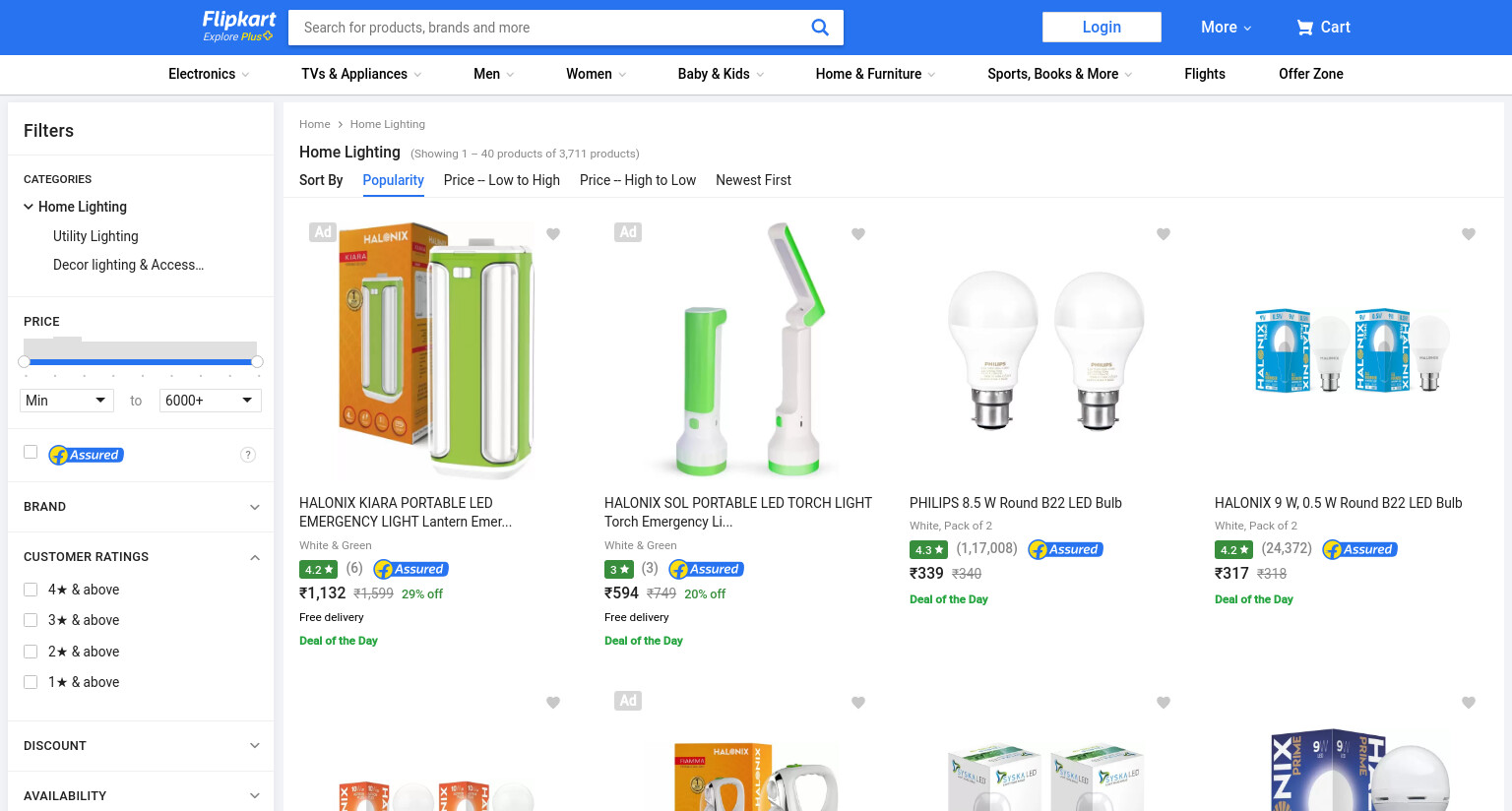The image size is (1512, 811).
Task: Wishlist the Halonix 9 W bulb
Action: click(x=1469, y=234)
